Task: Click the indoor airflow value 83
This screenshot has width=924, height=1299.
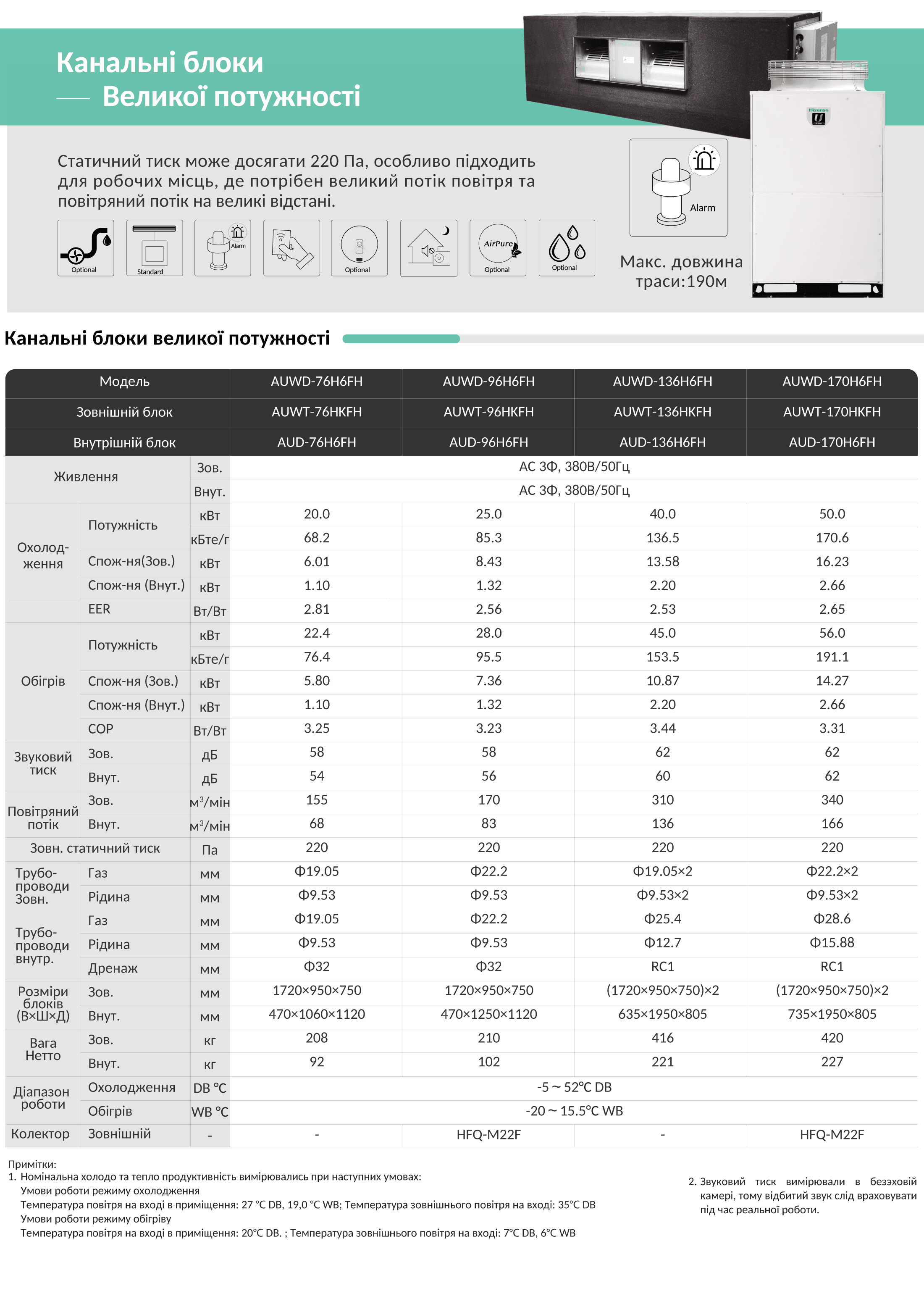Action: tap(489, 824)
